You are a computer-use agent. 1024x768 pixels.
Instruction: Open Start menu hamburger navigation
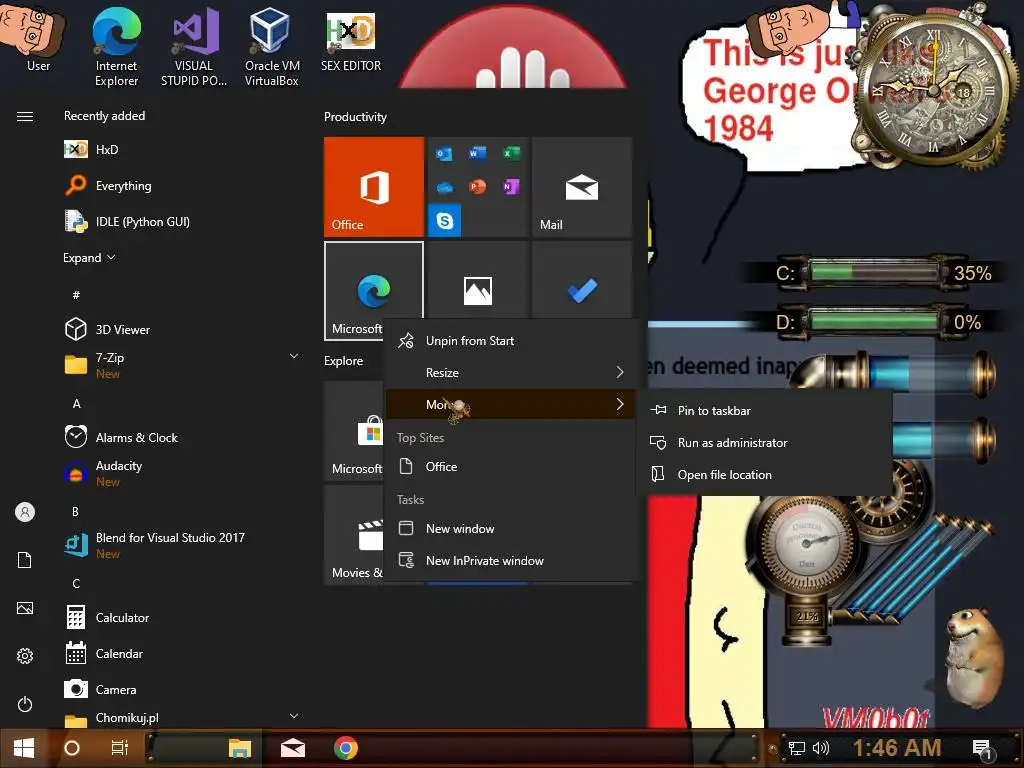[25, 116]
